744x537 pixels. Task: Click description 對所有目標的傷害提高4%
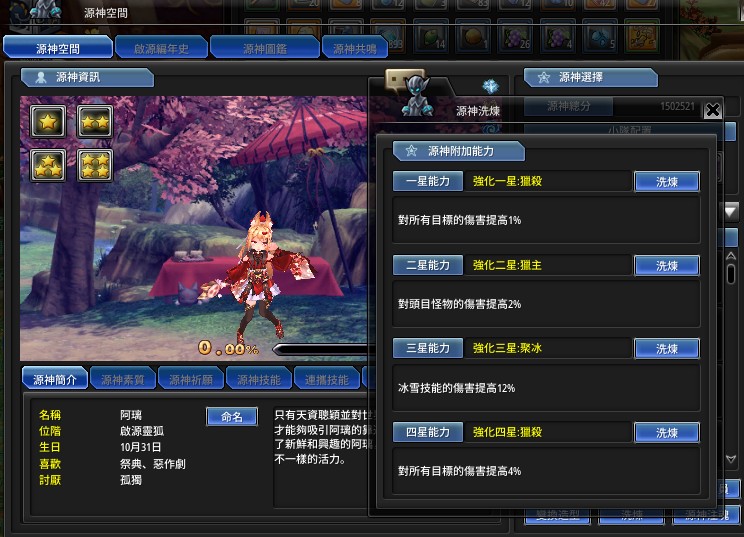point(459,471)
